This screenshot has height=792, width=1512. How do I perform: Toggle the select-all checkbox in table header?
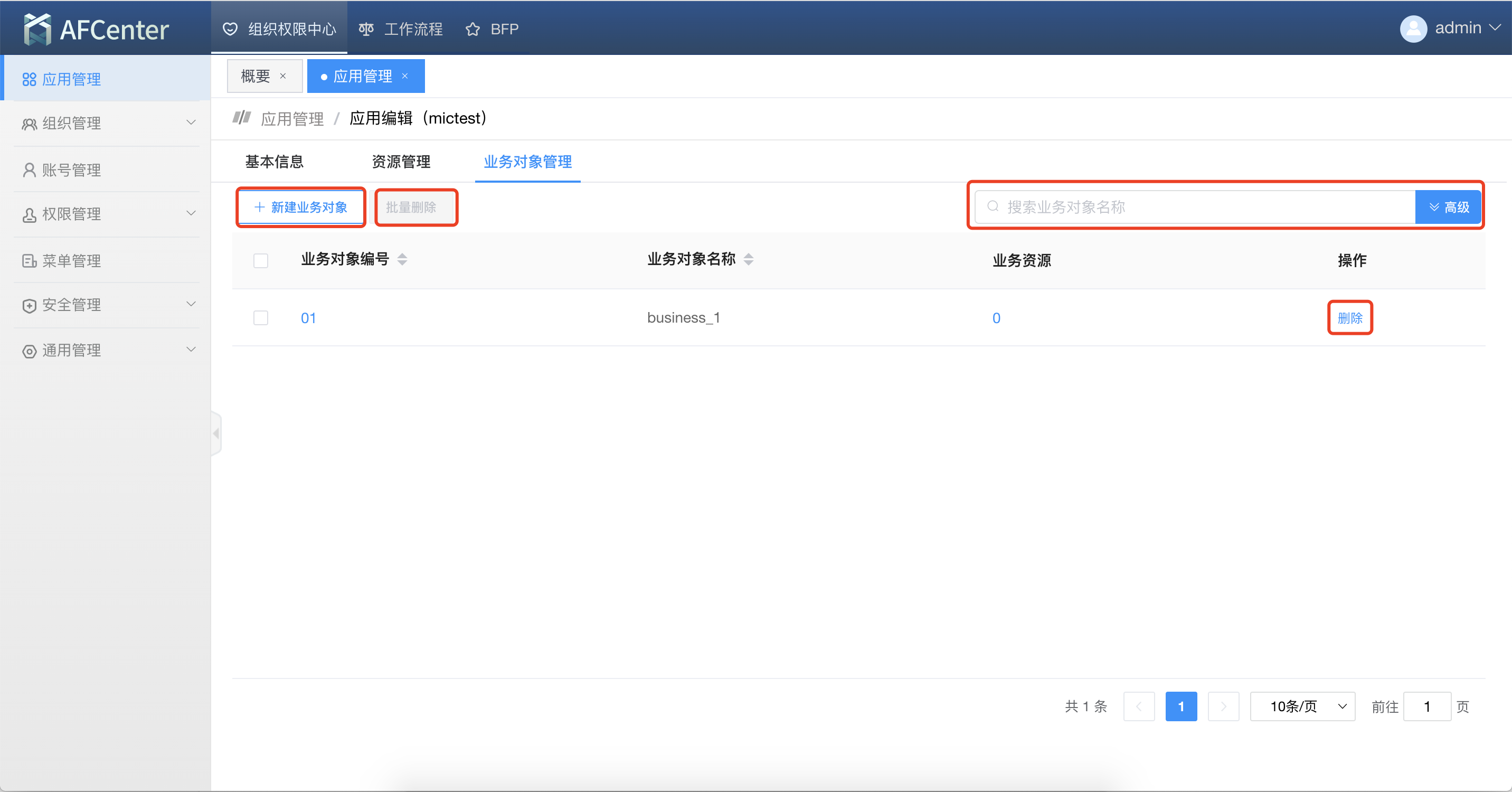coord(261,260)
